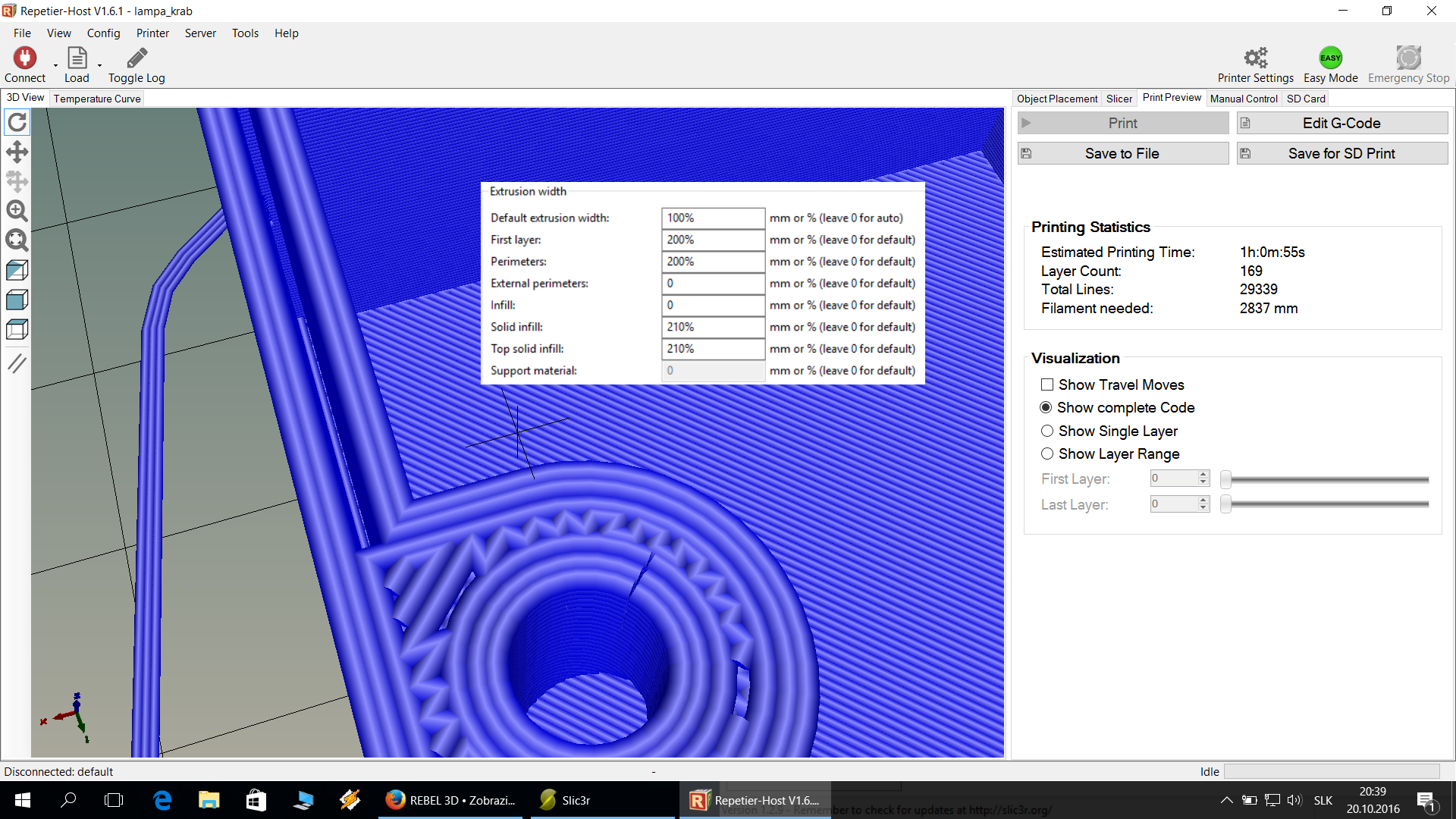Click the Load file icon
Viewport: 1456px width, 819px height.
[77, 58]
